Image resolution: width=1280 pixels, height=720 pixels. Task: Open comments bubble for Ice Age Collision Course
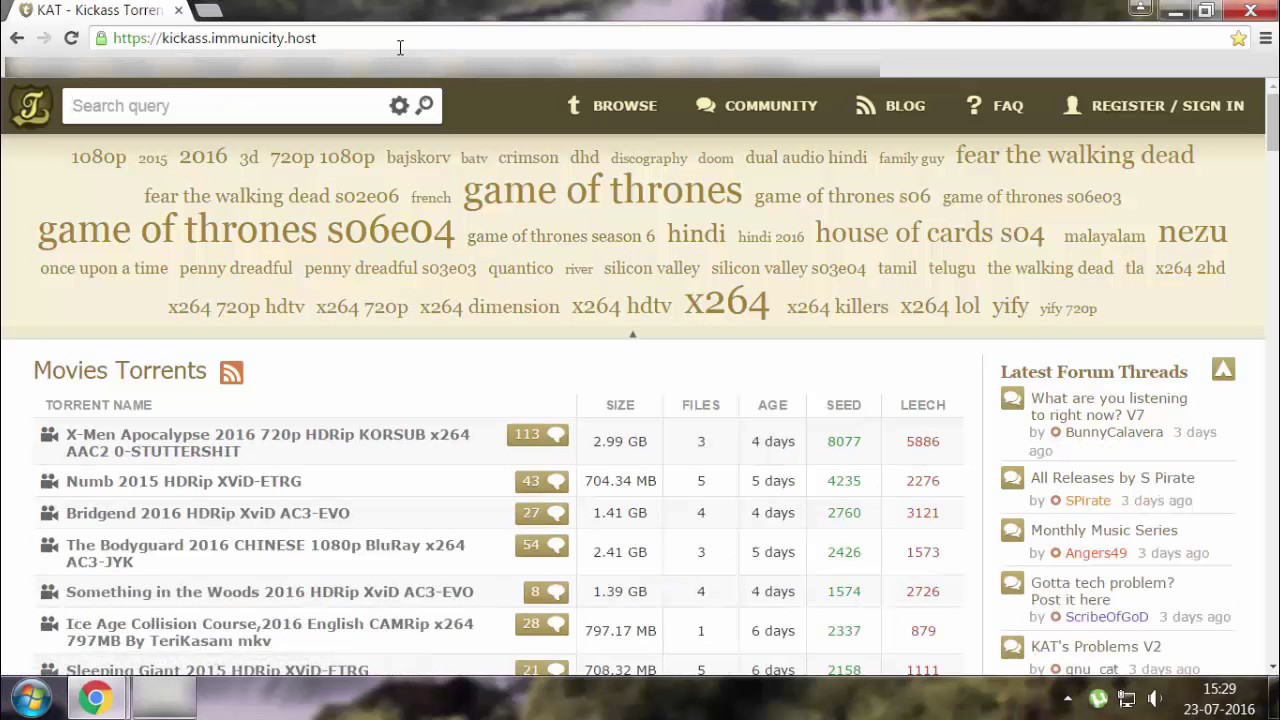(542, 624)
